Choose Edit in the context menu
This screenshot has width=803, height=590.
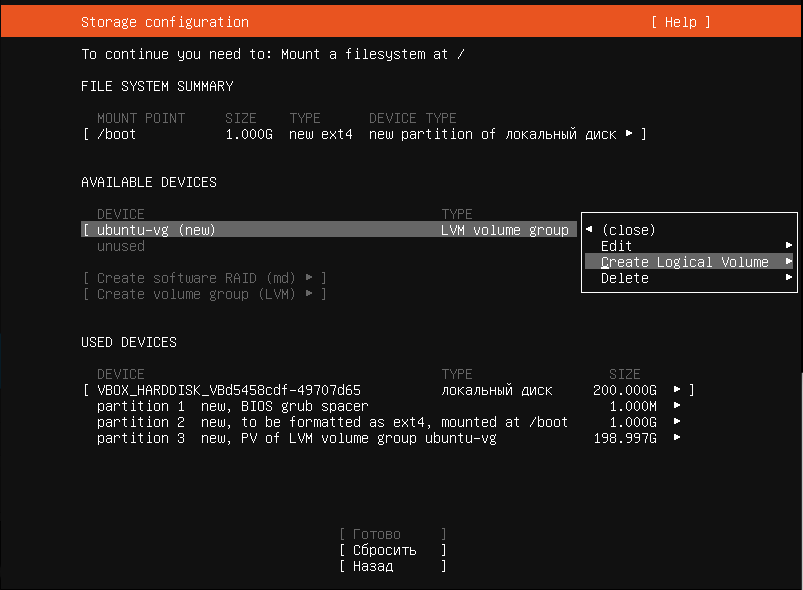pyautogui.click(x=617, y=246)
